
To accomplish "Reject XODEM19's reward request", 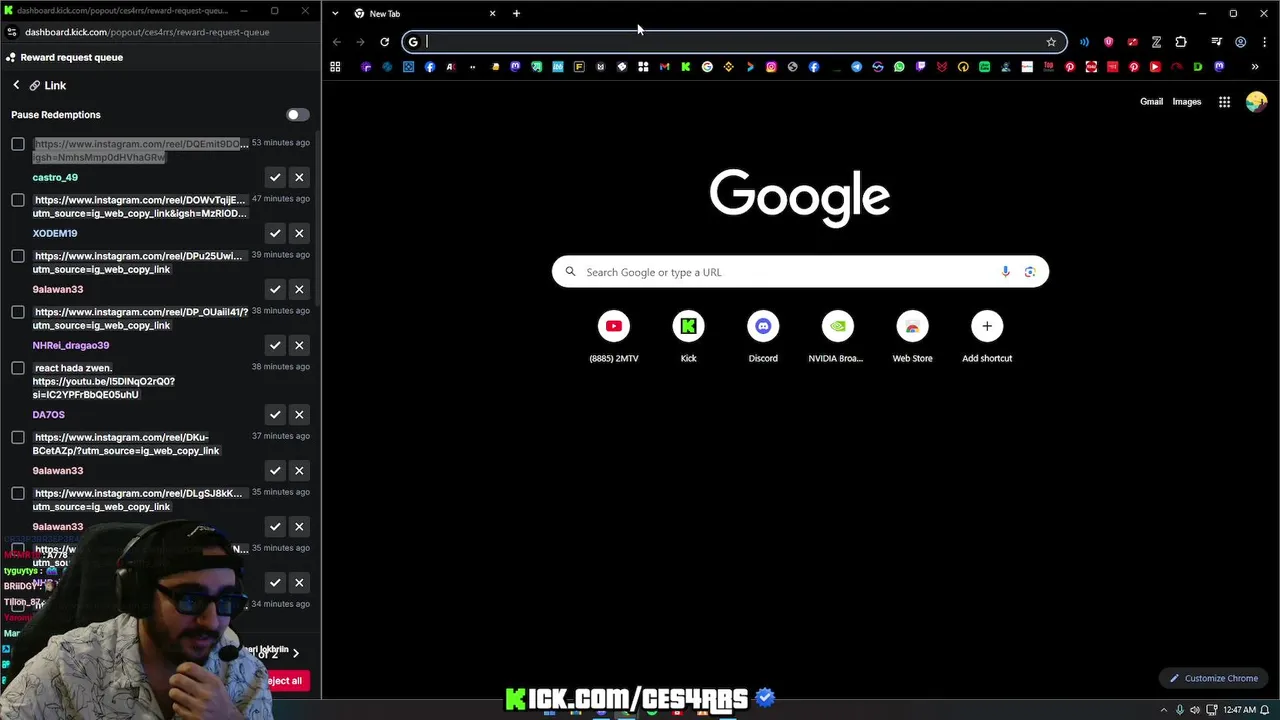I will (x=299, y=233).
